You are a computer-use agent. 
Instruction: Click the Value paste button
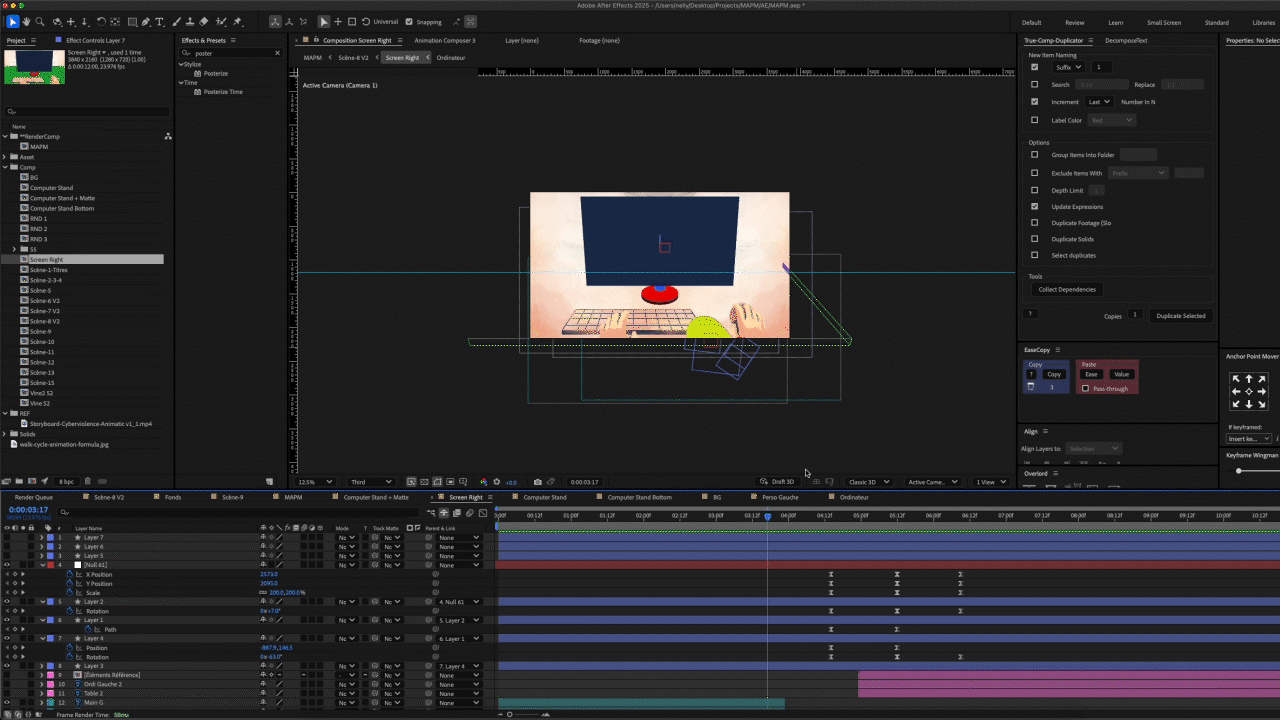1121,374
